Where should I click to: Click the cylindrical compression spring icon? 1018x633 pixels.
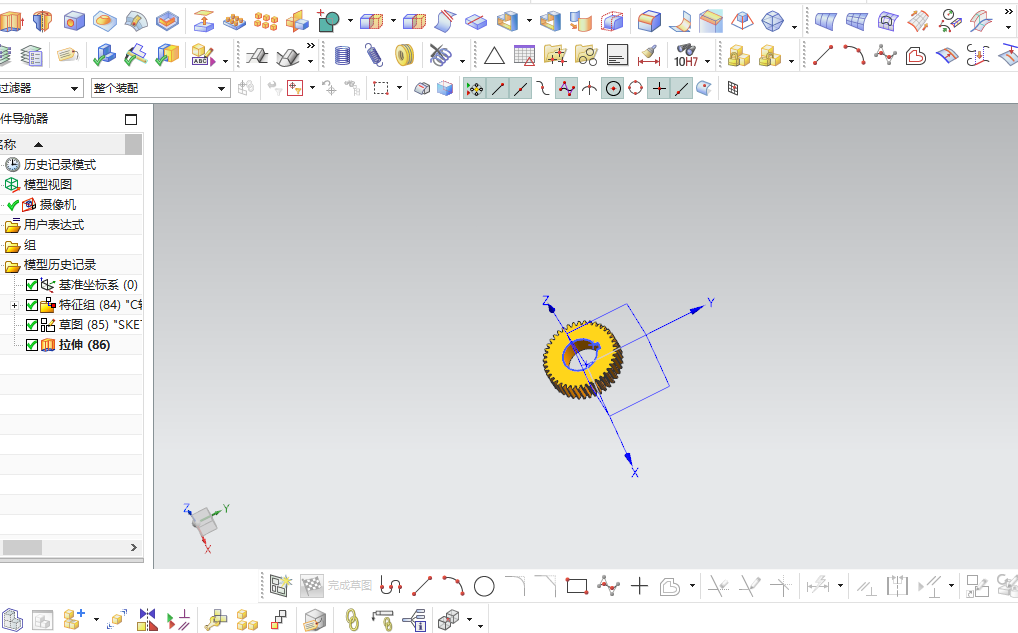[342, 56]
